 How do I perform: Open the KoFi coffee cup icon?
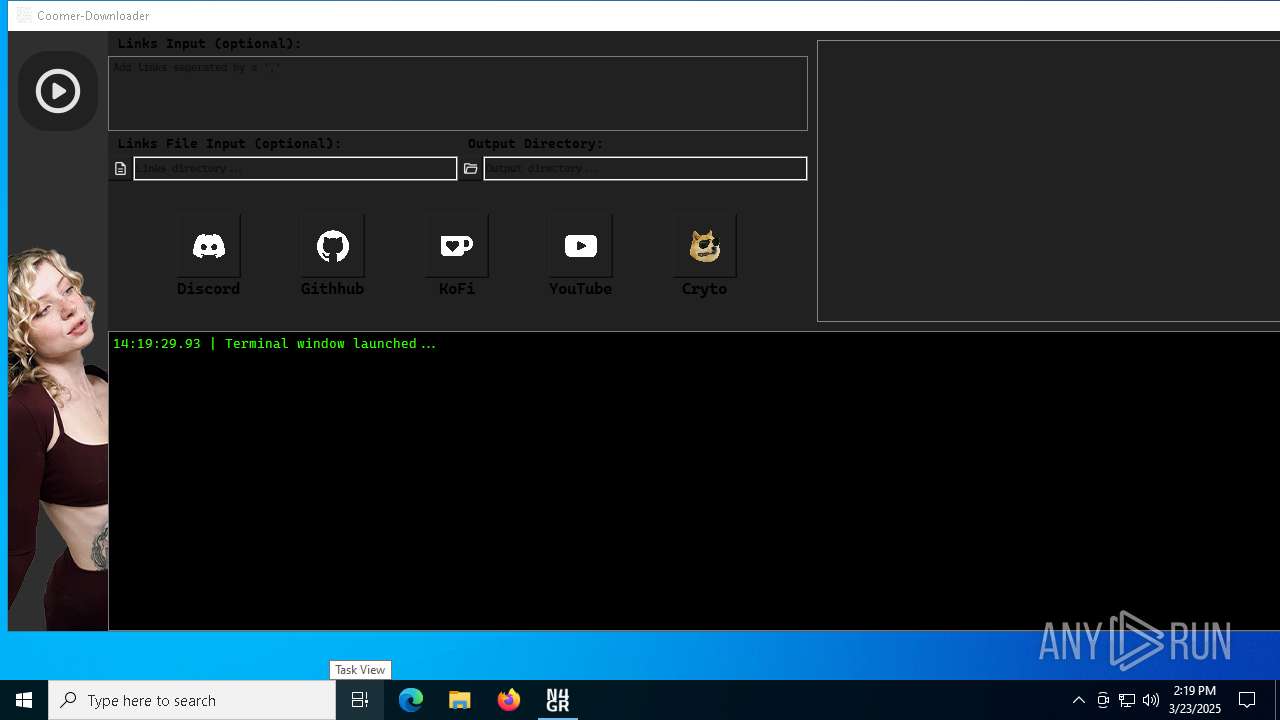(457, 246)
